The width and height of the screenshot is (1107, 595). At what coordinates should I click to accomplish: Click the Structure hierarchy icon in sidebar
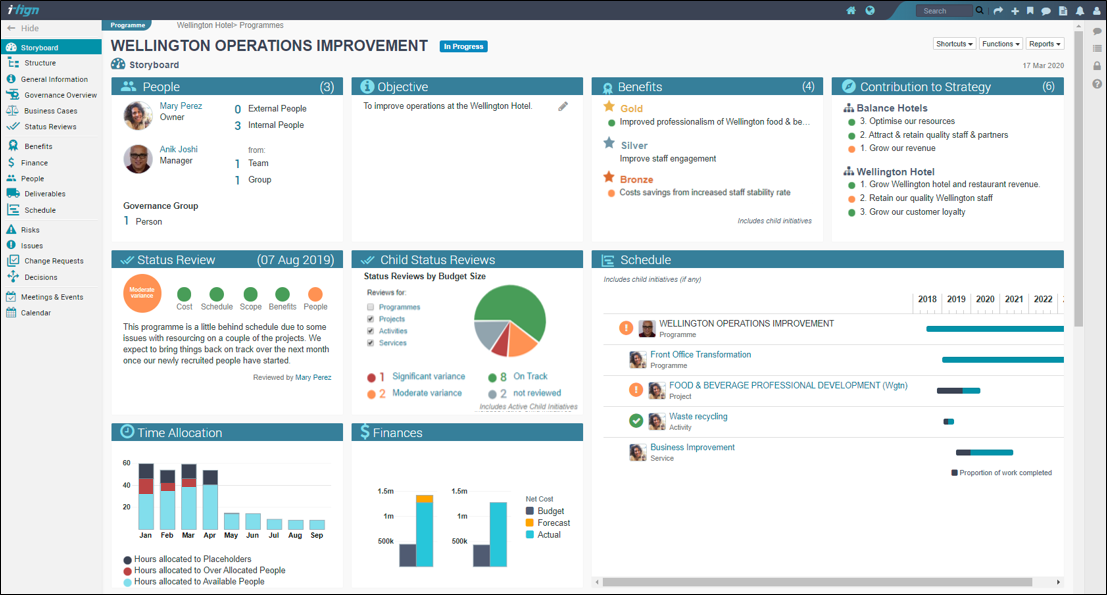click(x=13, y=63)
